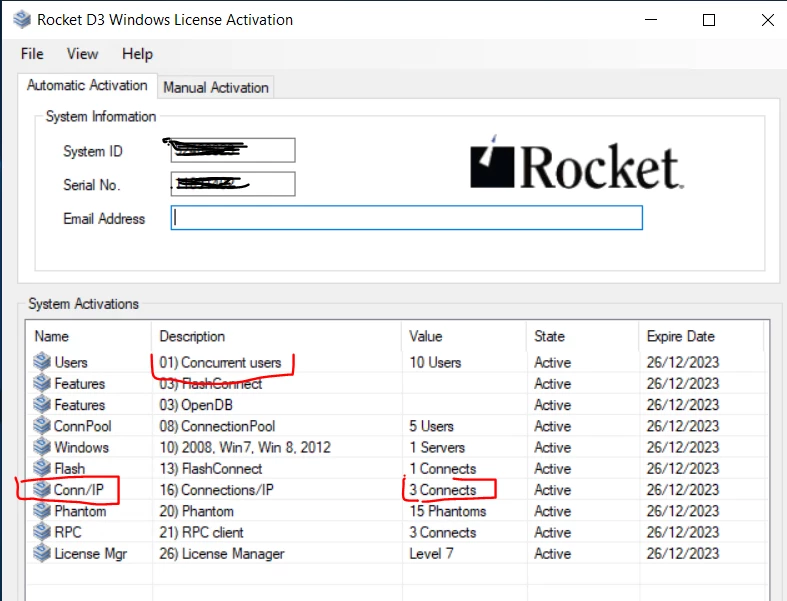
Task: Click the Users row icon
Action: 42,362
